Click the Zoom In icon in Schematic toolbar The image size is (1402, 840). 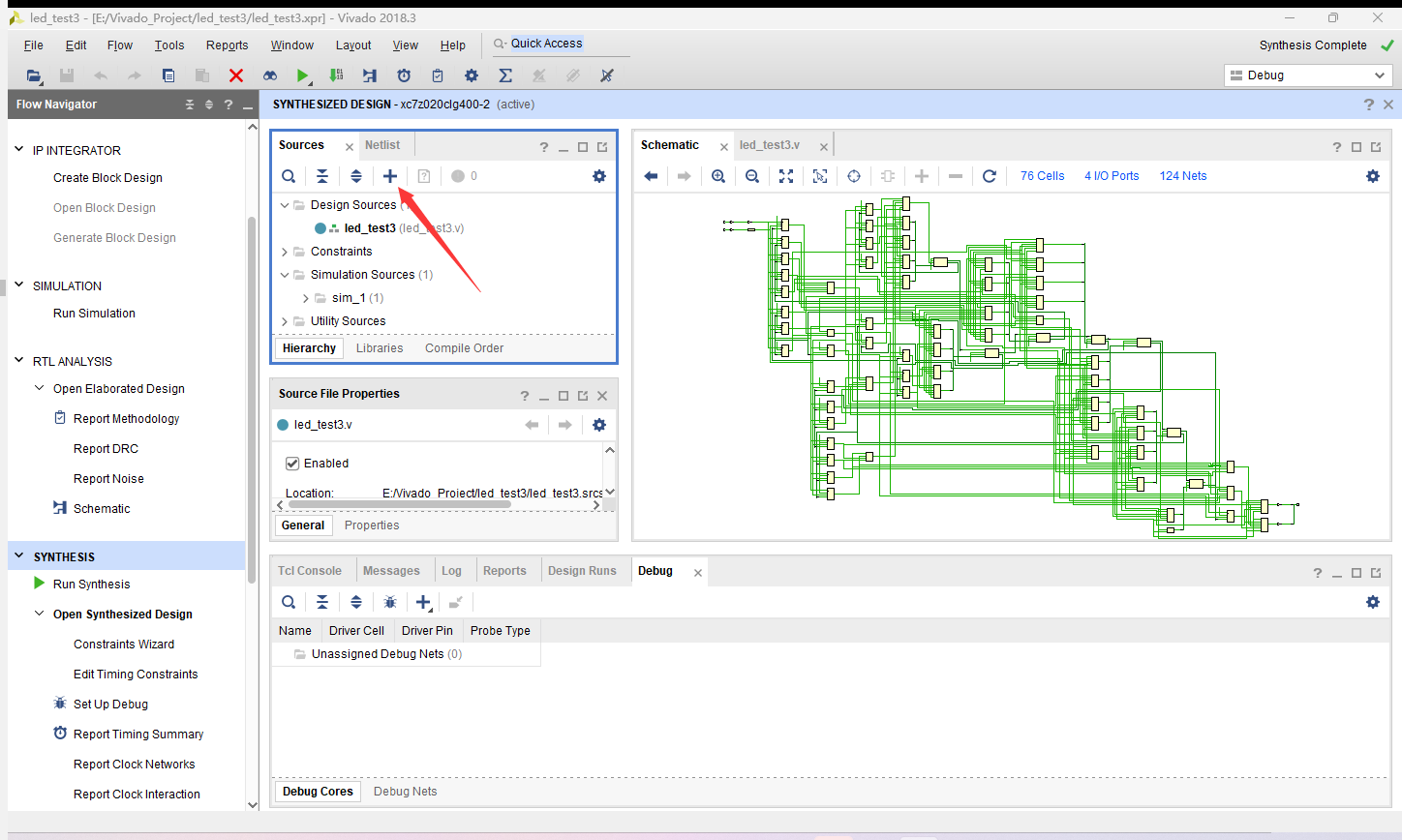pos(718,176)
